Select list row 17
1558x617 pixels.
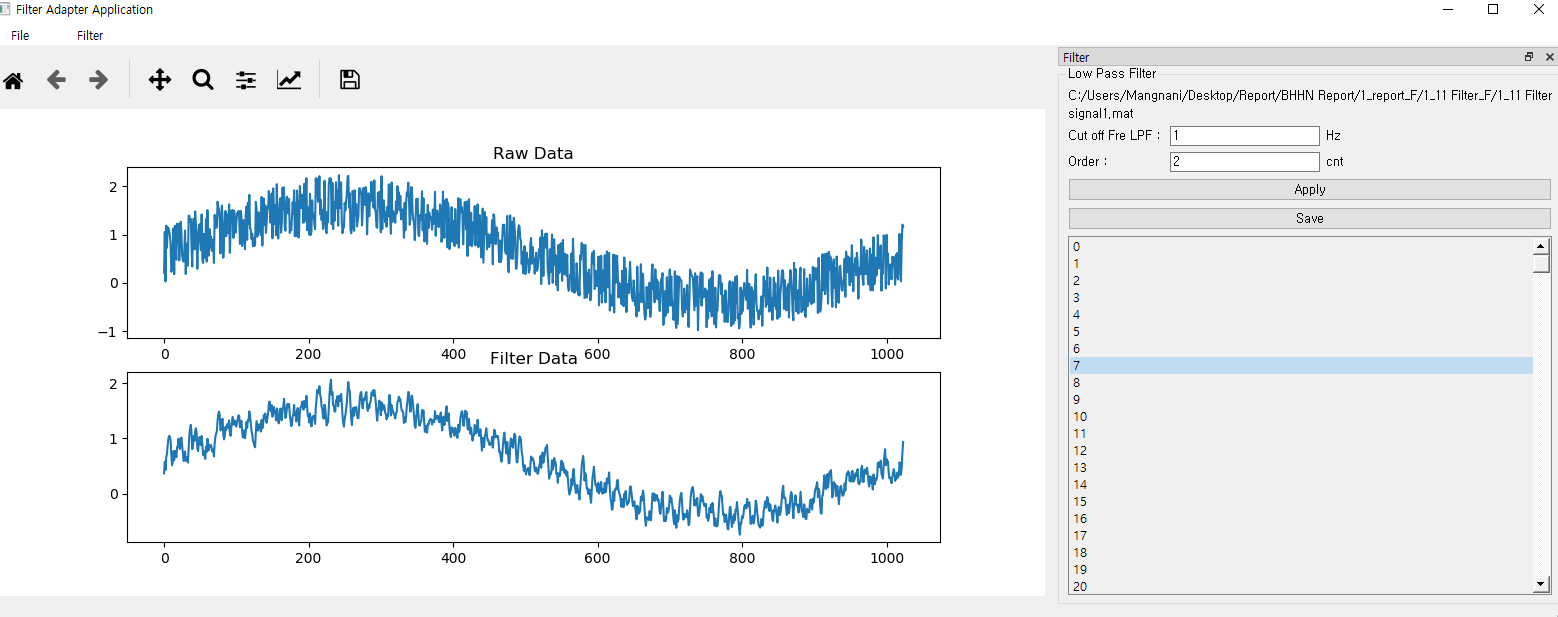pos(1301,535)
